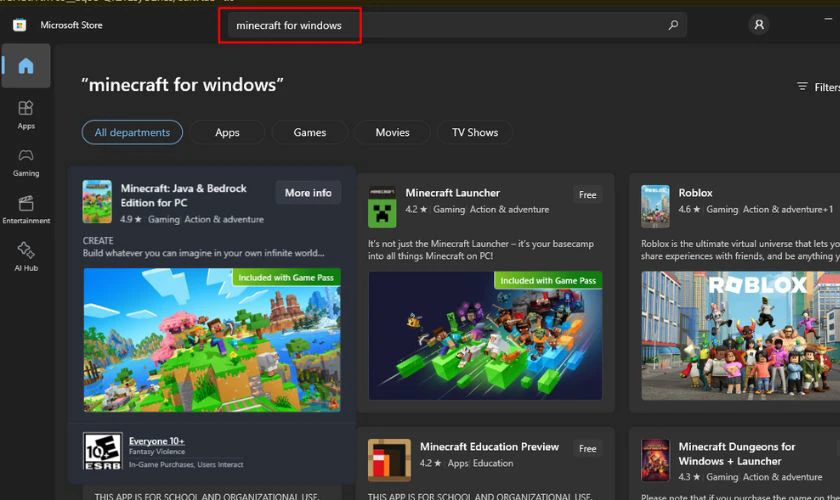
Task: Open Entertainment section in the sidebar
Action: 26,210
